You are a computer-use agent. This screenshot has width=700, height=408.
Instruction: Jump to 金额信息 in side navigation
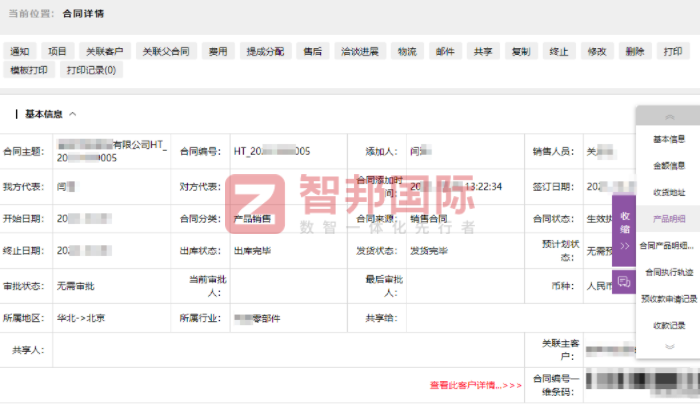point(668,165)
